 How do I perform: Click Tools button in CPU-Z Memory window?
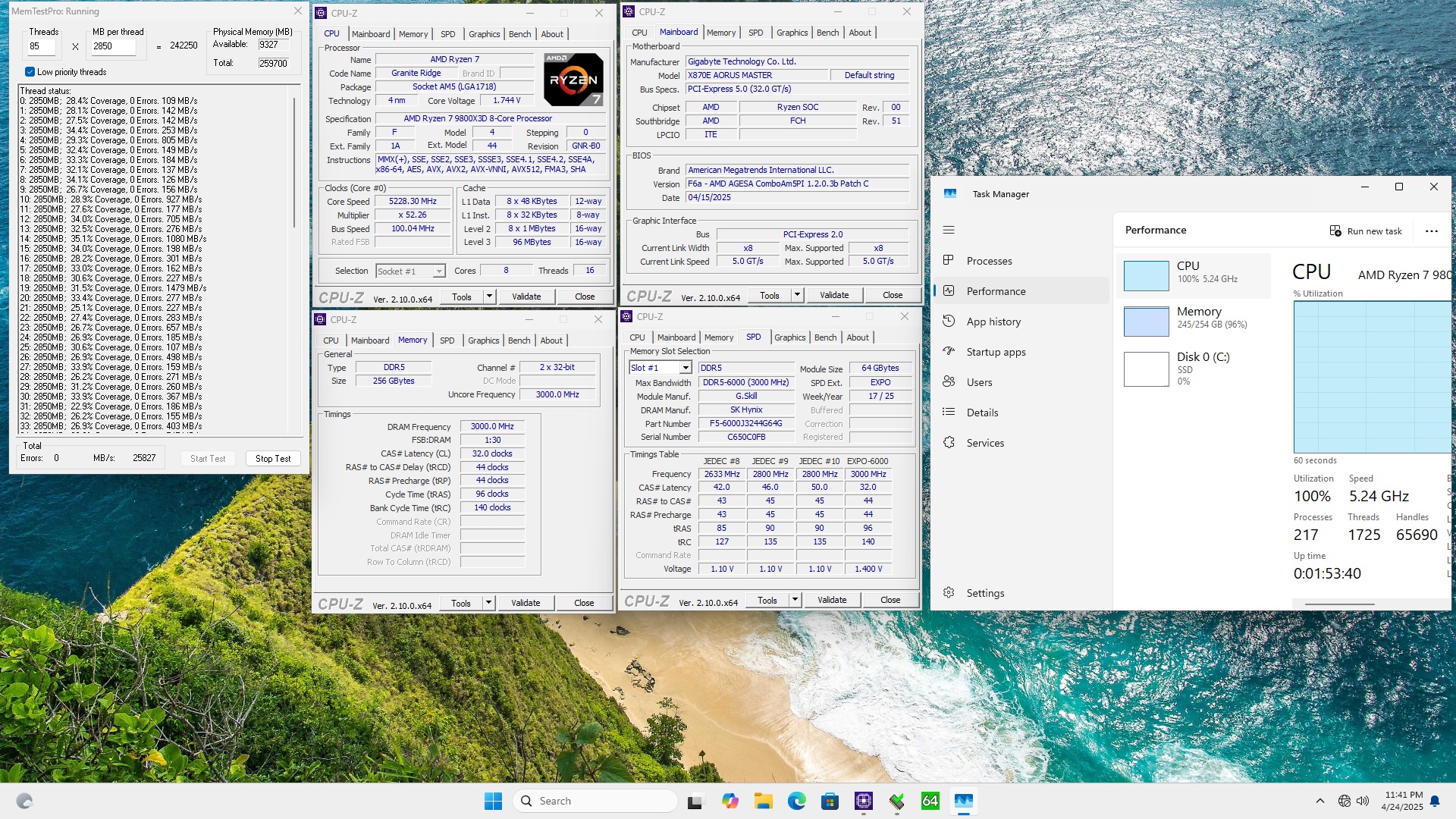click(461, 603)
